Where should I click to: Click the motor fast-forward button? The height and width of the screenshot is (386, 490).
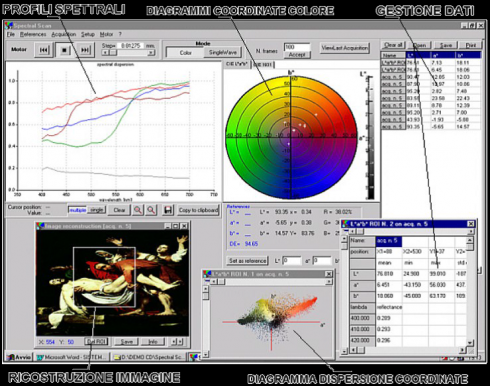coord(85,50)
